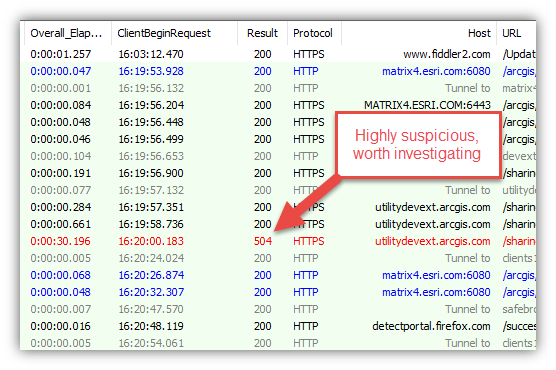
Task: Select matrix4.esri.com:6080 host at 16:20:32.307
Action: coord(436,293)
